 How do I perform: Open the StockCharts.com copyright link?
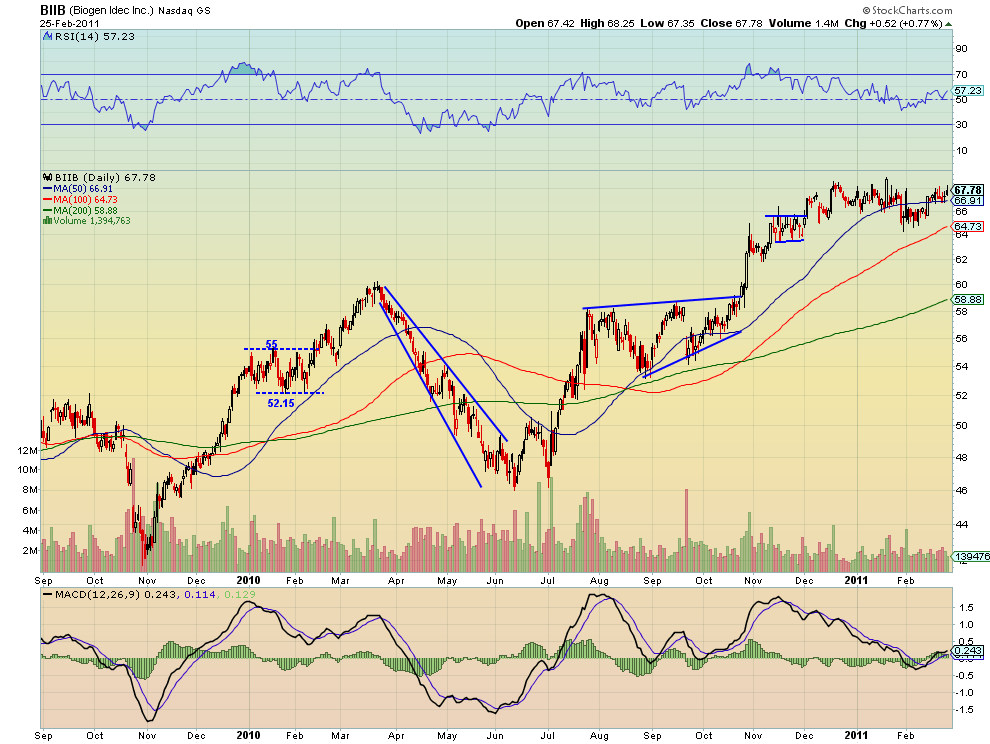[x=907, y=10]
